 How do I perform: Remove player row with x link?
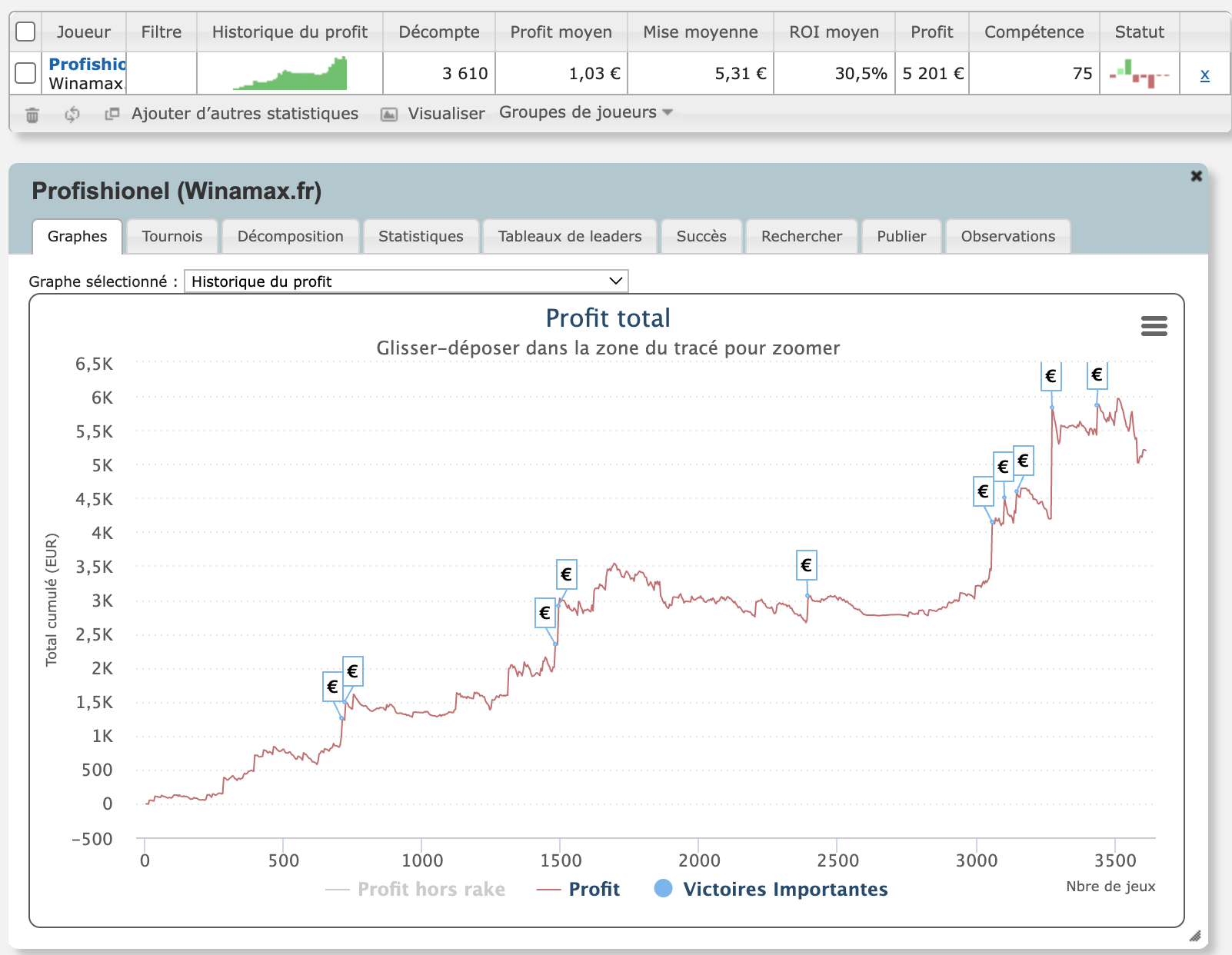click(x=1204, y=75)
